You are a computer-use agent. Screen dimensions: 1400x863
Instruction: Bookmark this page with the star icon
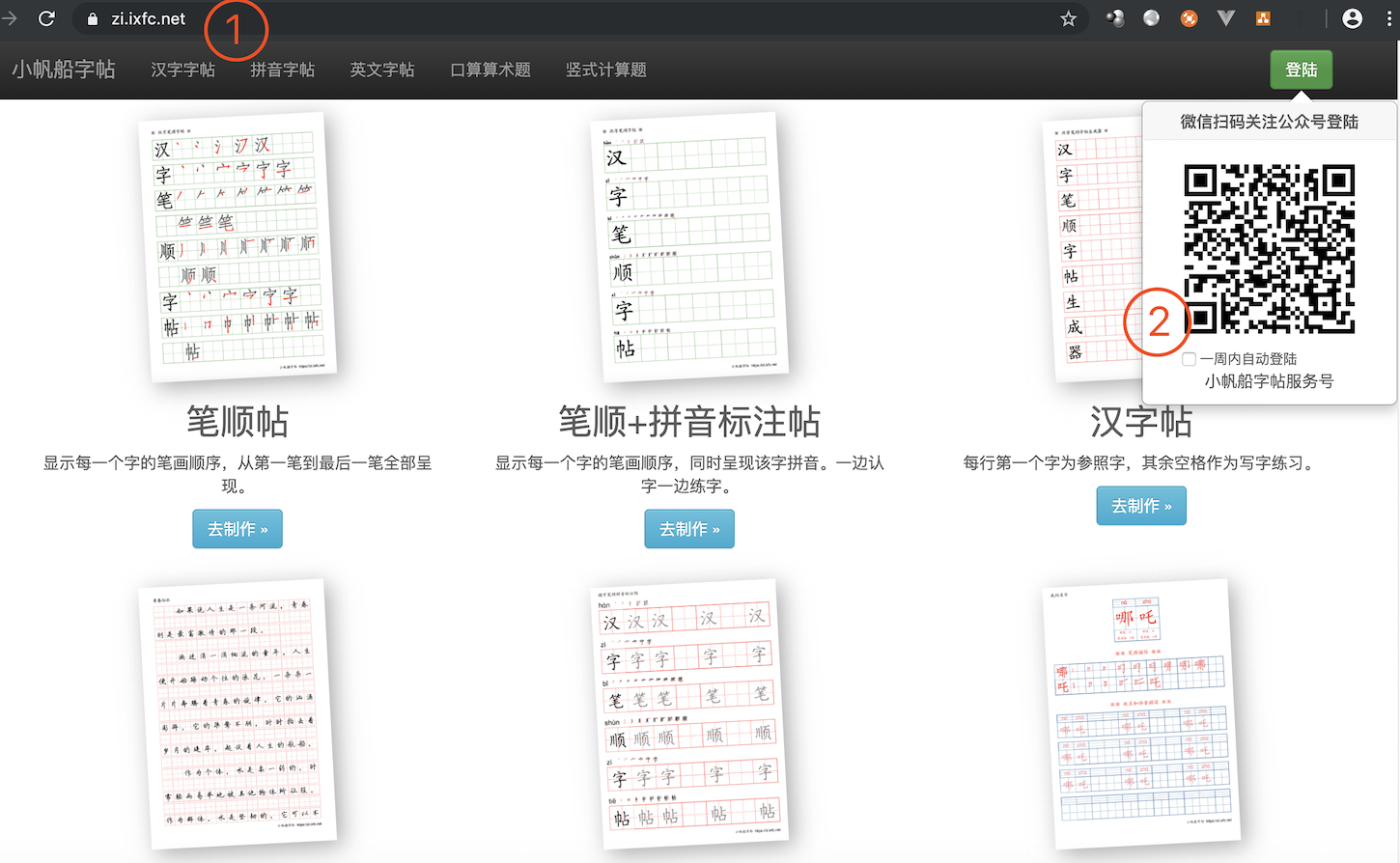1068,18
